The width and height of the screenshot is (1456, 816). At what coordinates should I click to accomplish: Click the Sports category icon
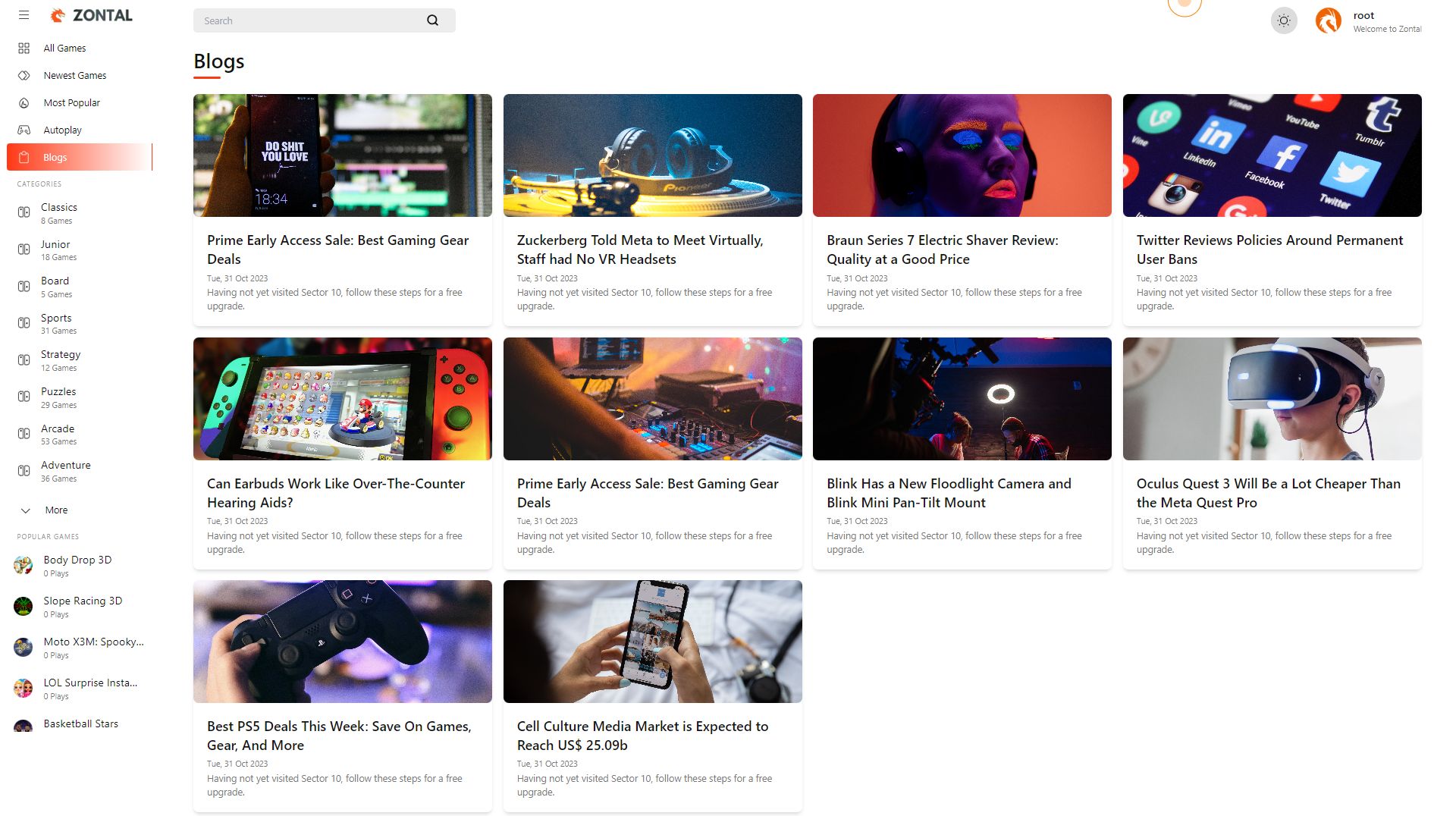coord(24,324)
